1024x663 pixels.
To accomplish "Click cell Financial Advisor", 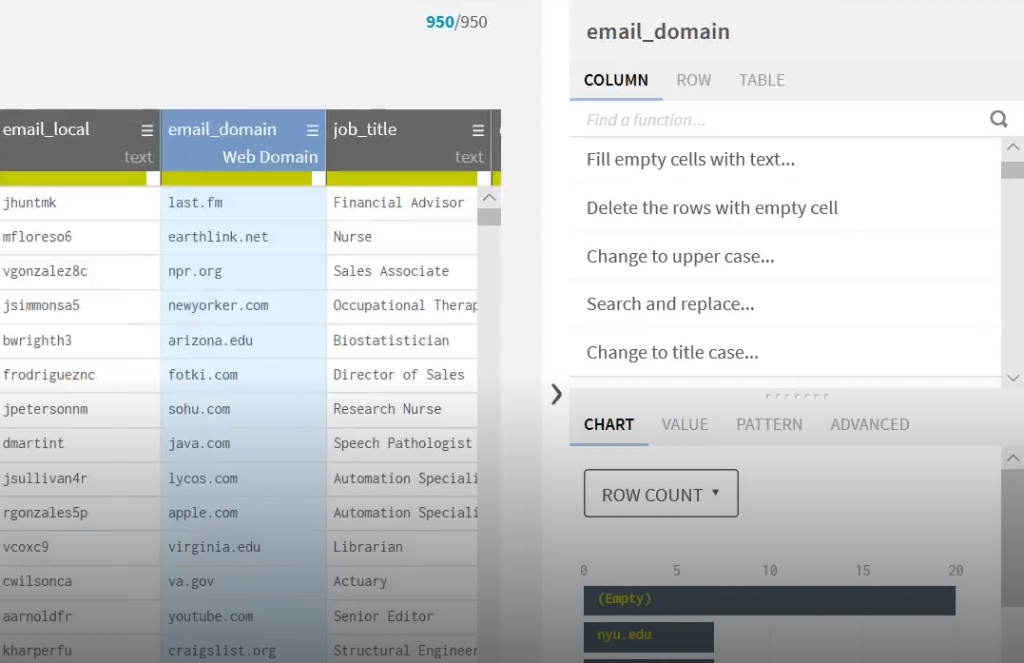I will click(x=402, y=203).
